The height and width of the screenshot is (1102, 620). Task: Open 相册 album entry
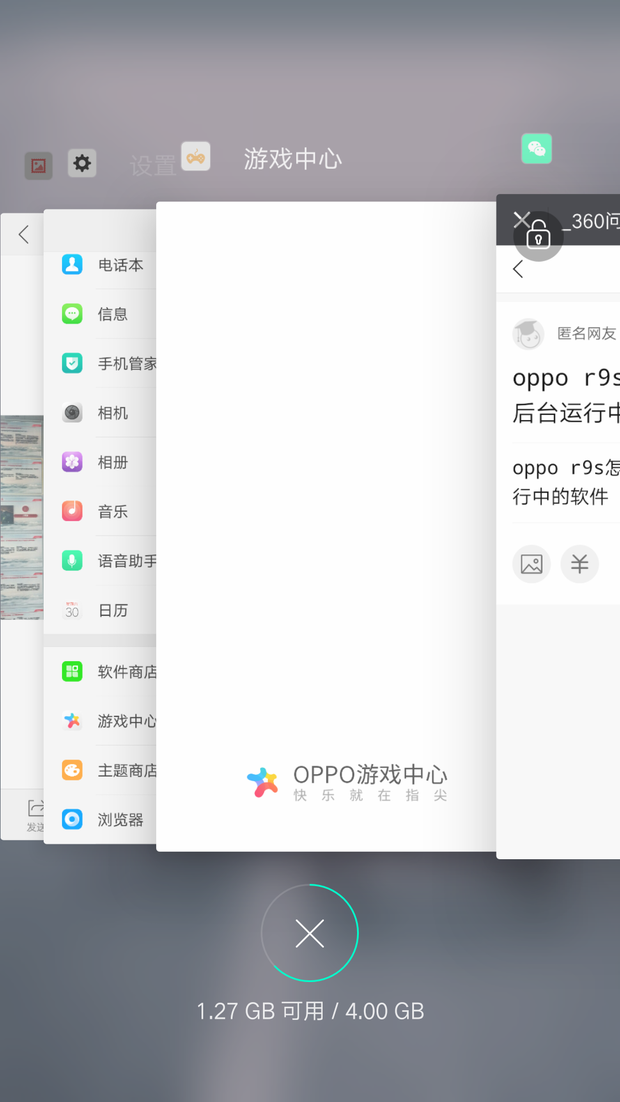point(100,462)
